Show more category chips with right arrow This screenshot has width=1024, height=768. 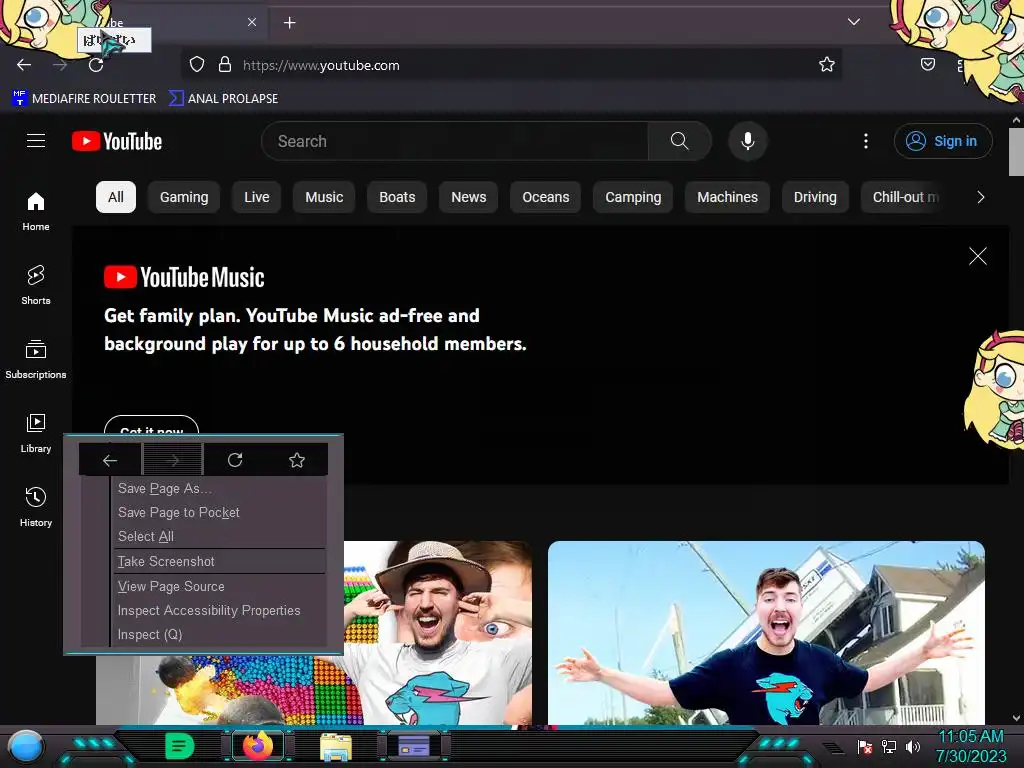pyautogui.click(x=980, y=197)
